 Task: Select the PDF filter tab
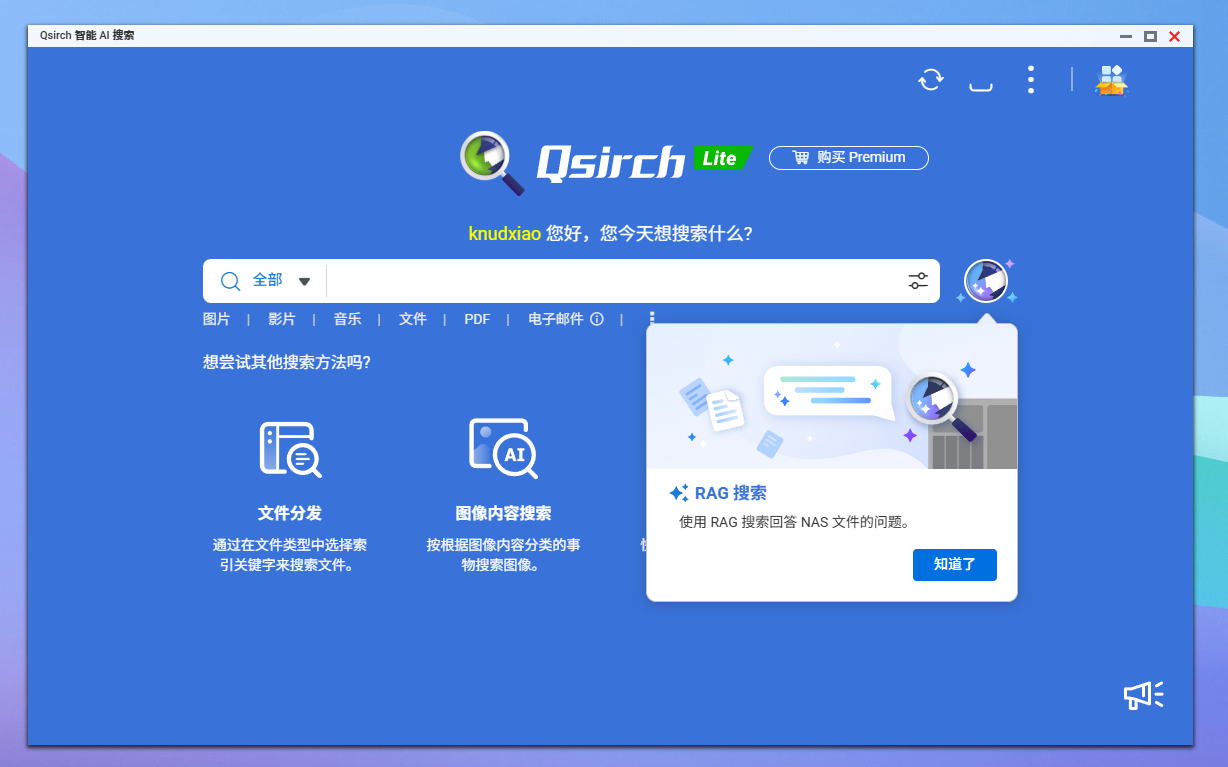(x=477, y=319)
